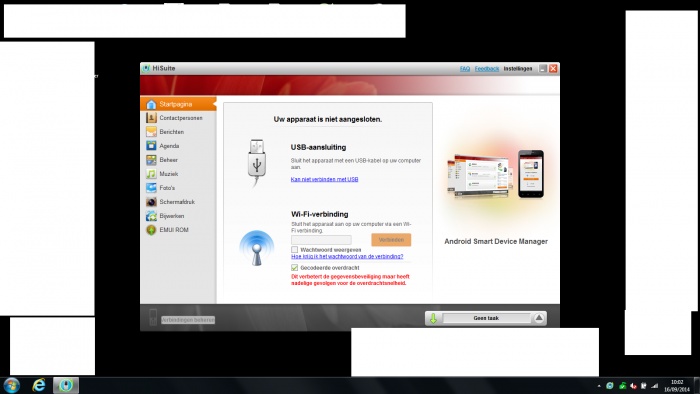The width and height of the screenshot is (700, 394).
Task: Open 'Hoe krijg ik het wachtwoord' link
Action: click(x=347, y=257)
